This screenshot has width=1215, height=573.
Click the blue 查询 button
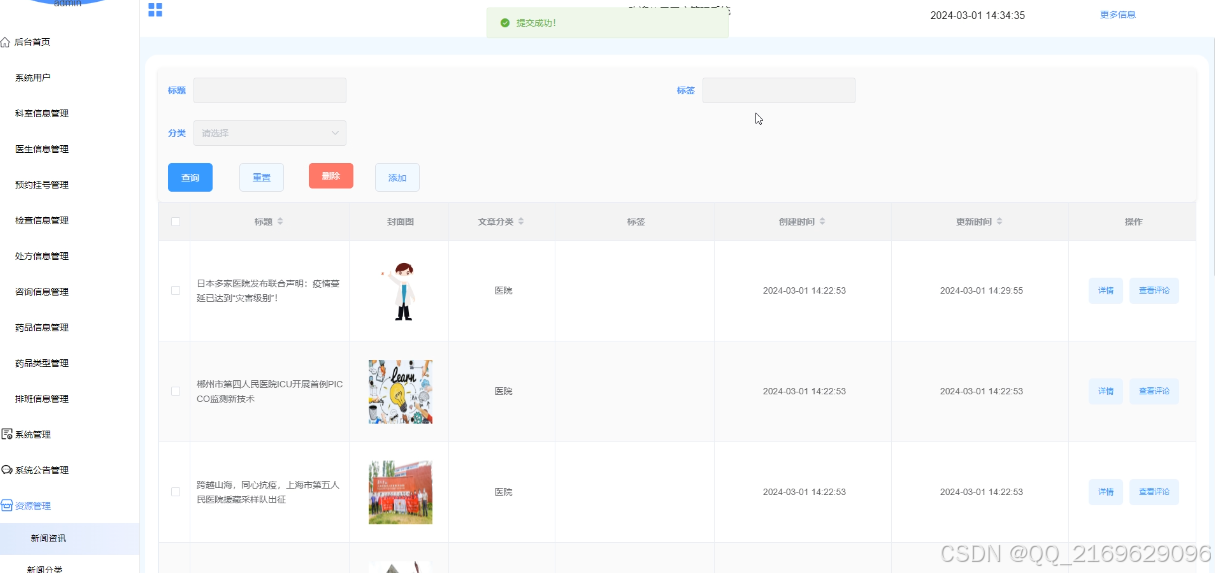(x=190, y=177)
